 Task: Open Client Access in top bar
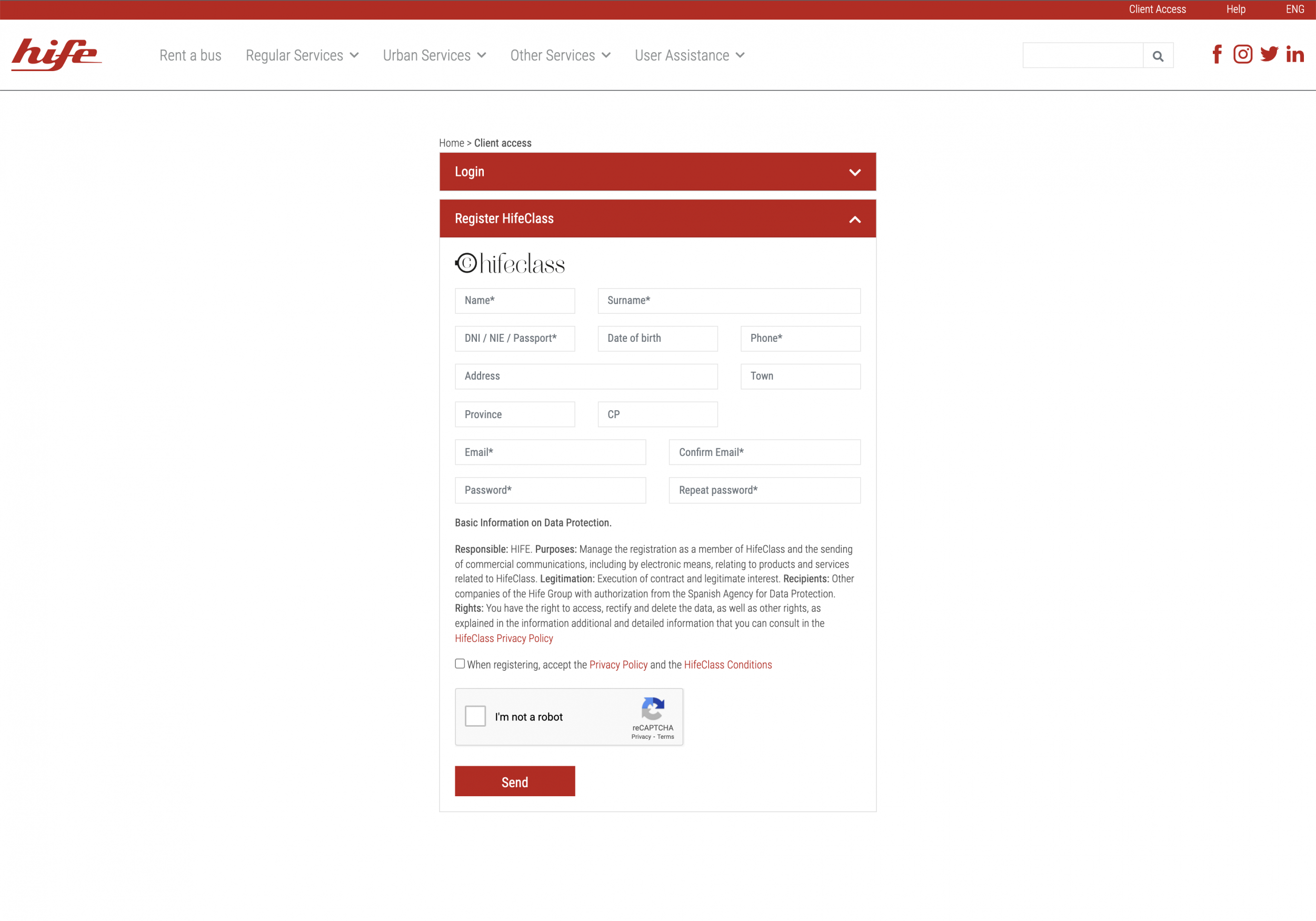[x=1157, y=9]
